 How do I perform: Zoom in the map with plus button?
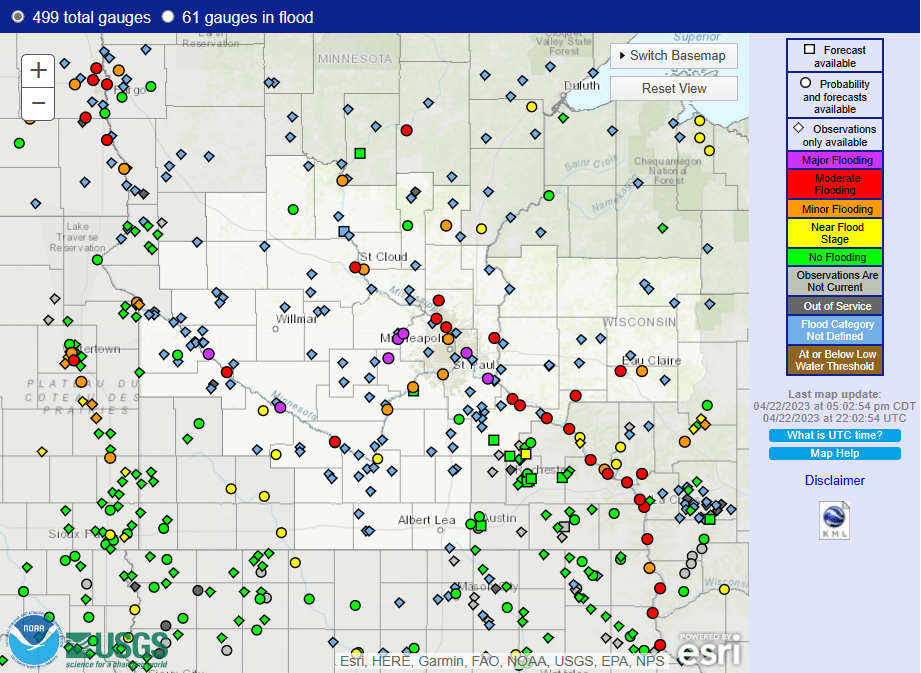point(38,70)
